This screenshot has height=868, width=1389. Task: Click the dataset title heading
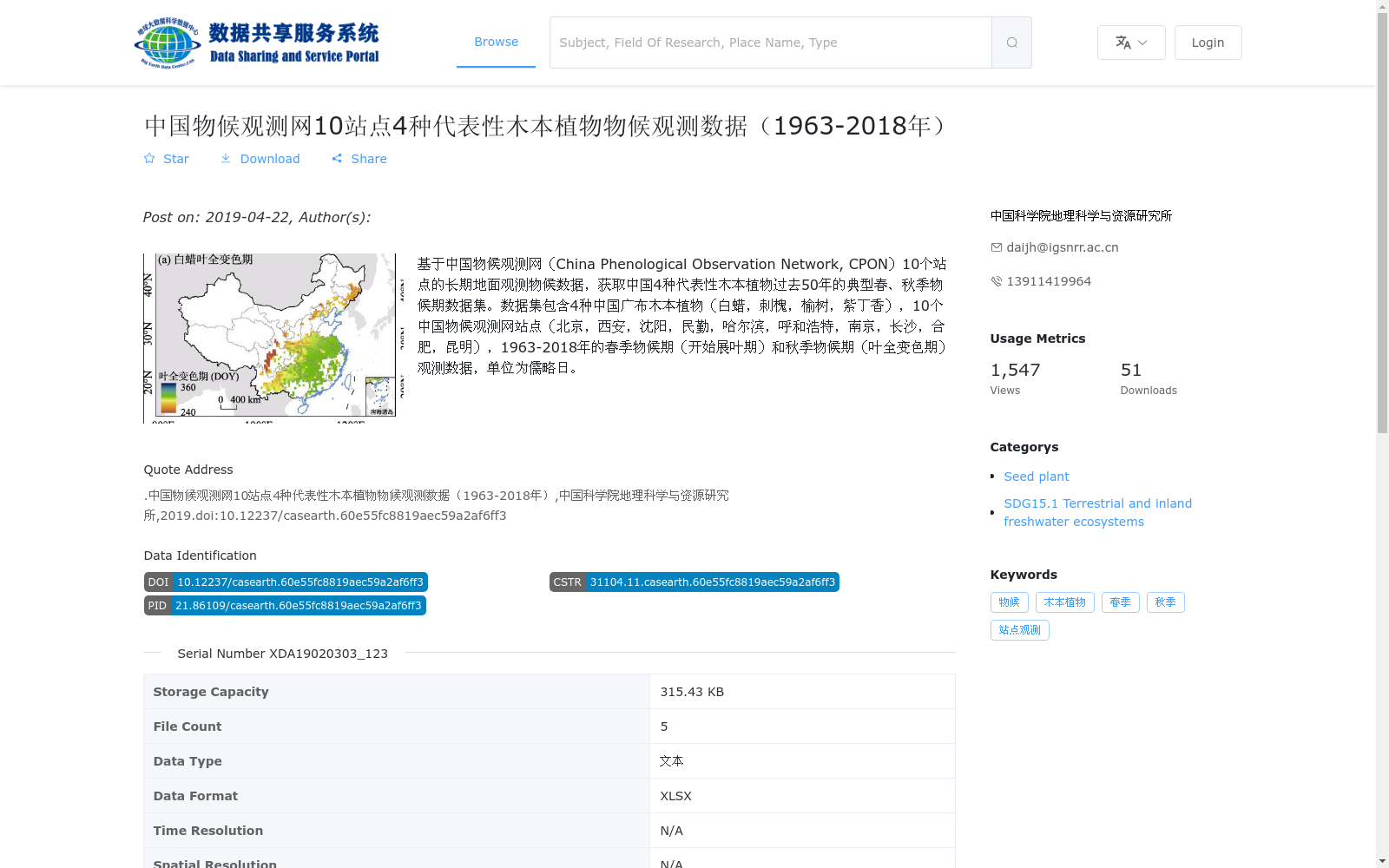click(548, 126)
